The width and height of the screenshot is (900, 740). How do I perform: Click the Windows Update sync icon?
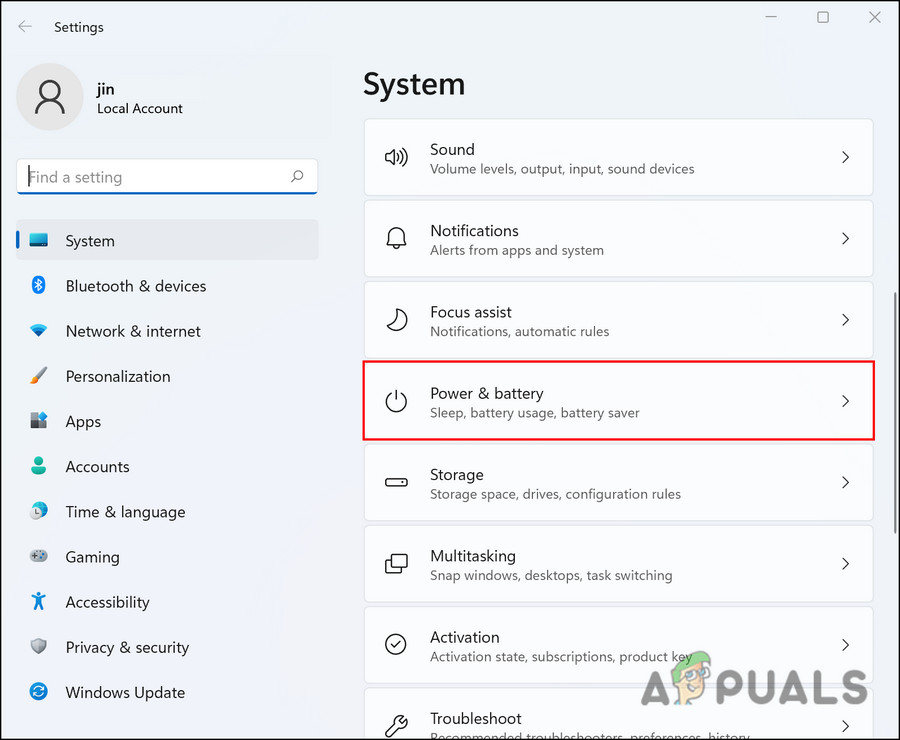click(39, 692)
